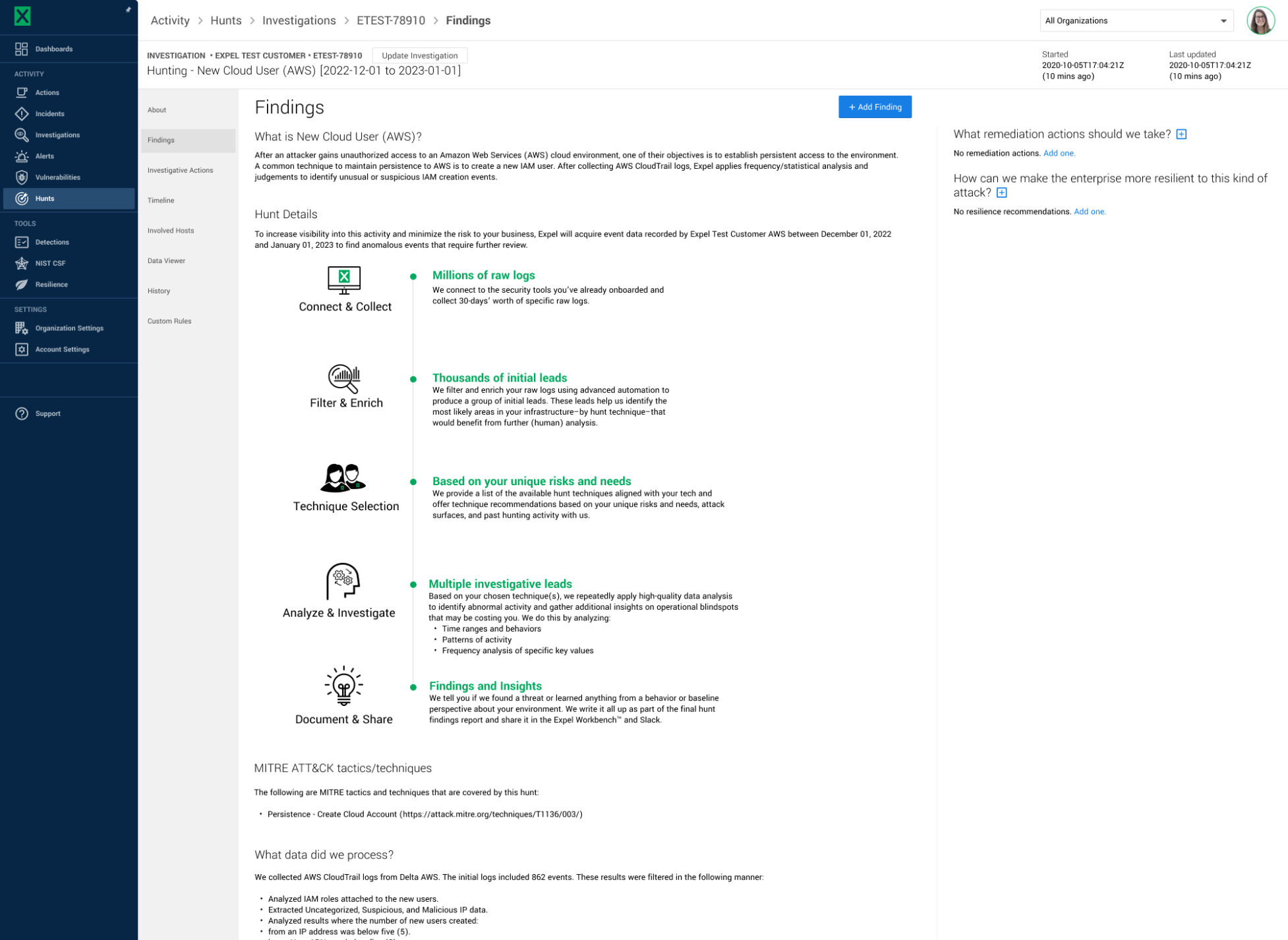
Task: Click the Connect & Collect monitor icon
Action: coord(344,279)
